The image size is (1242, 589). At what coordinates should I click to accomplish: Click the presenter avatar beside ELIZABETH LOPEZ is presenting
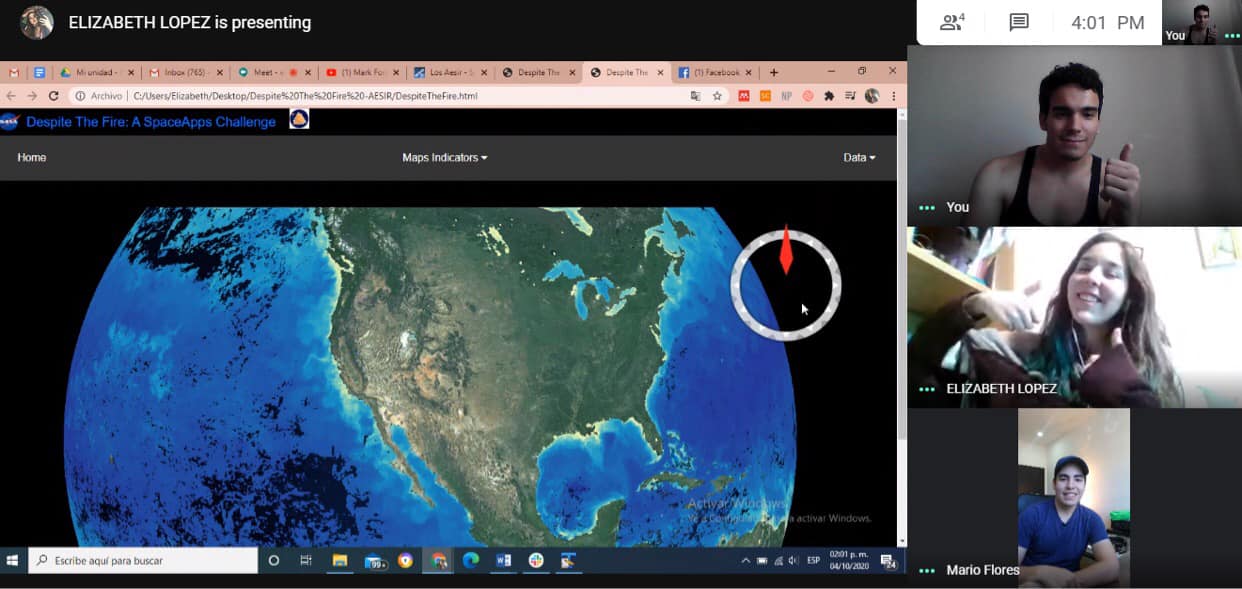click(37, 22)
